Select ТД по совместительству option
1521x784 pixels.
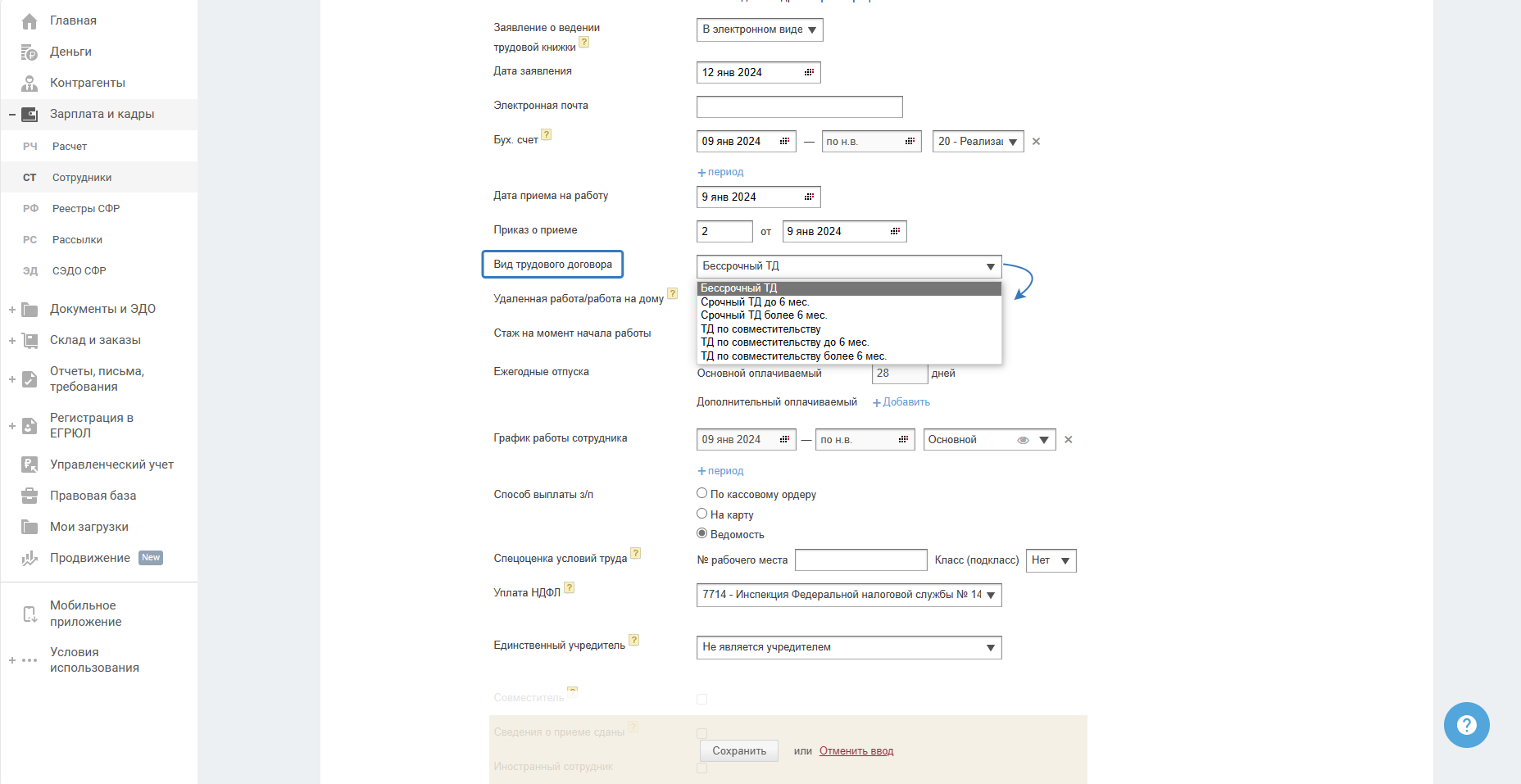click(760, 329)
